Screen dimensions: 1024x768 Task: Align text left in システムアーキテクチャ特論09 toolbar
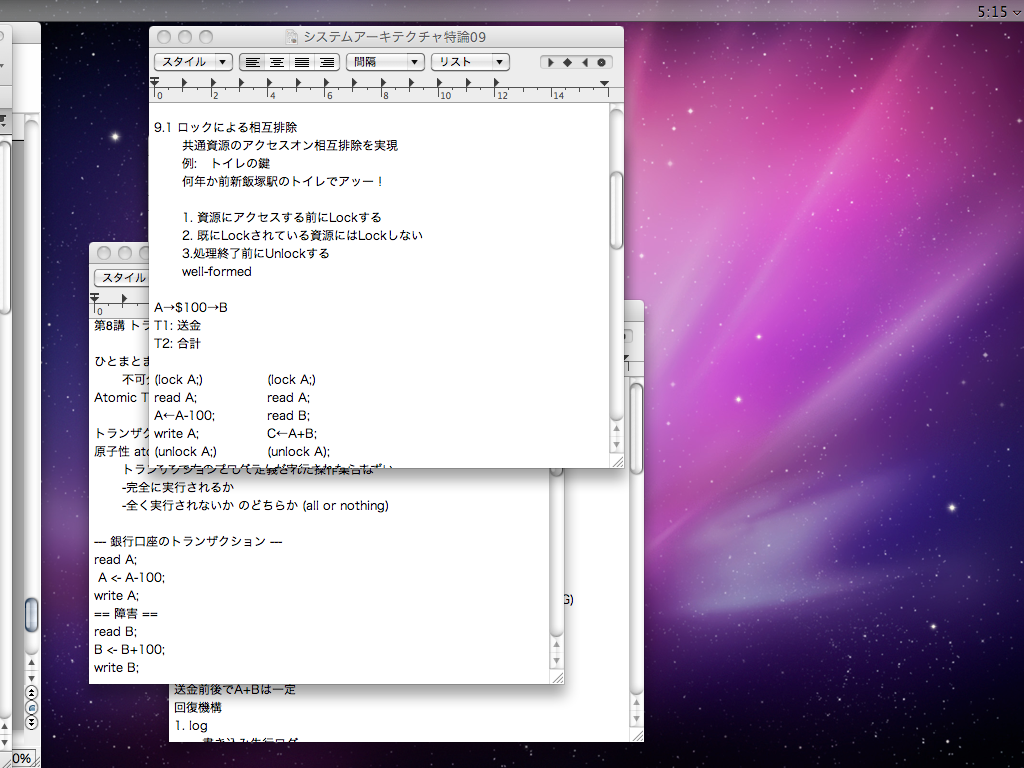pos(253,62)
